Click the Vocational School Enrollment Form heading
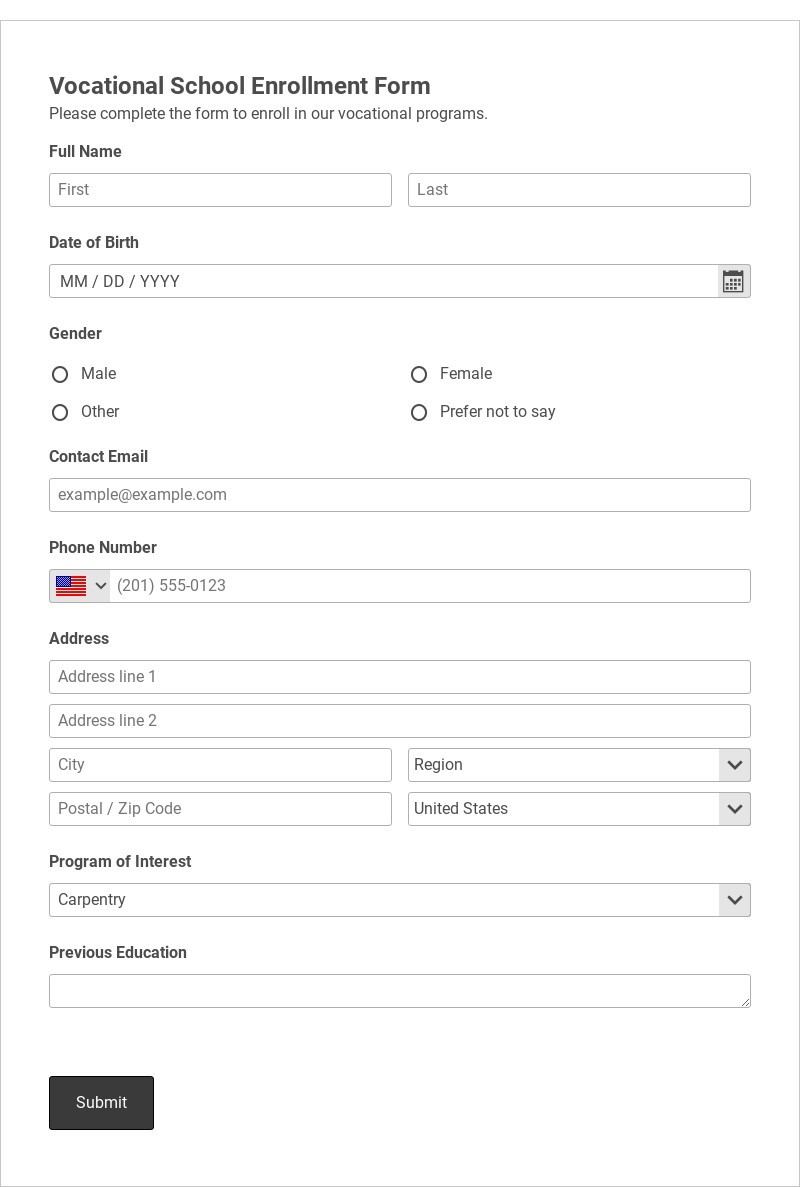Viewport: 800px width, 1187px height. (x=239, y=86)
